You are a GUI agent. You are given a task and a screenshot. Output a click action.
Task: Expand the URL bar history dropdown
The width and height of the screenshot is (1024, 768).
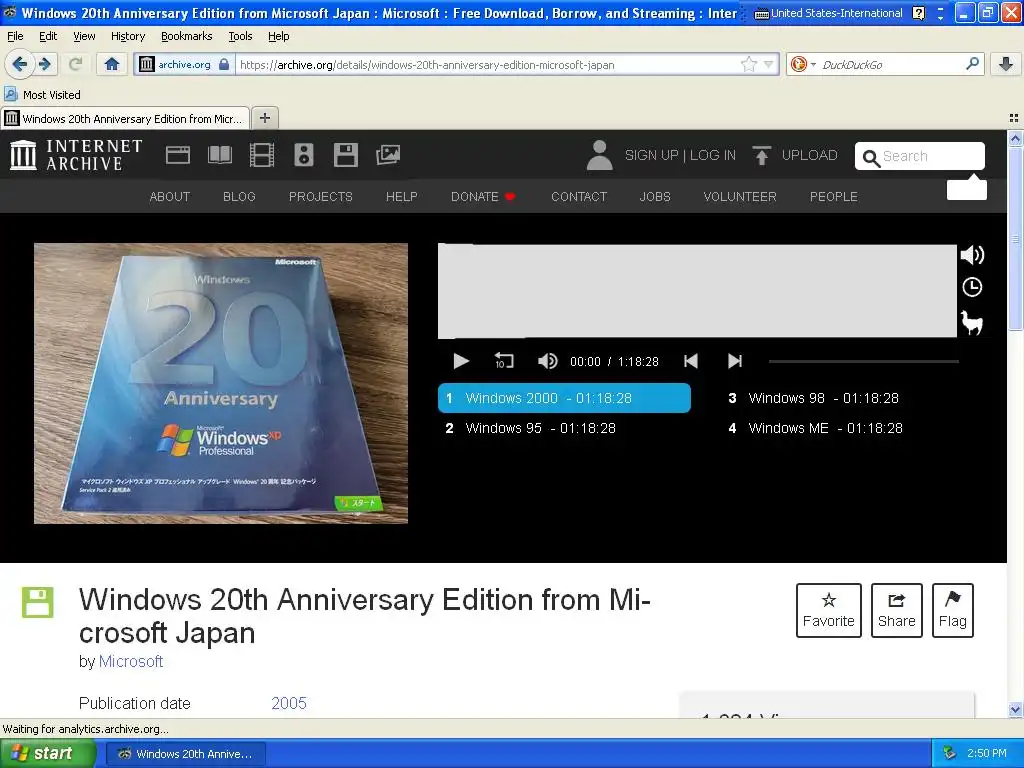[769, 64]
